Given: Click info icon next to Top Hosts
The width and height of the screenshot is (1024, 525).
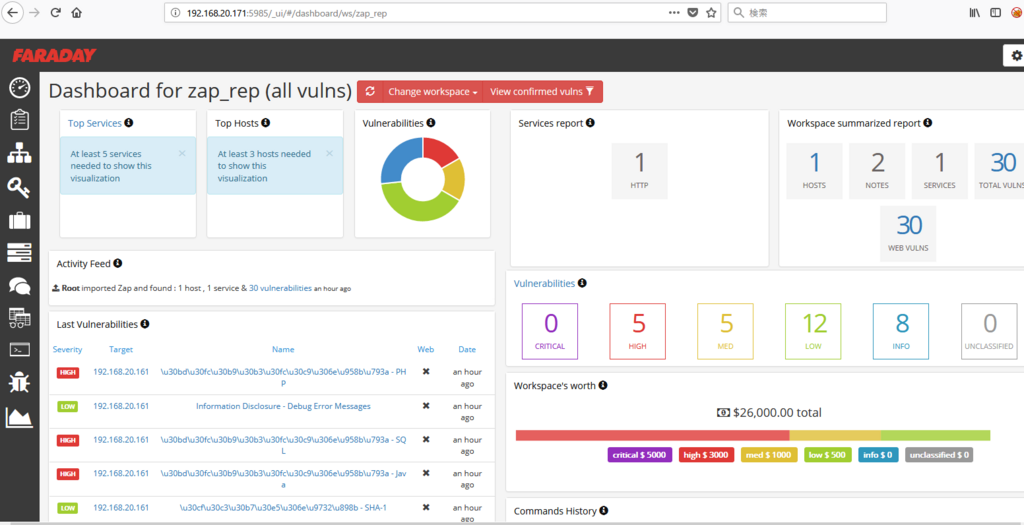Looking at the screenshot, I should click(266, 123).
